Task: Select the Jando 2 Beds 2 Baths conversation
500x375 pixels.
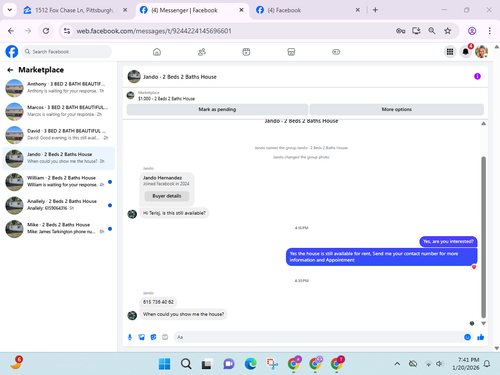Action: click(59, 158)
